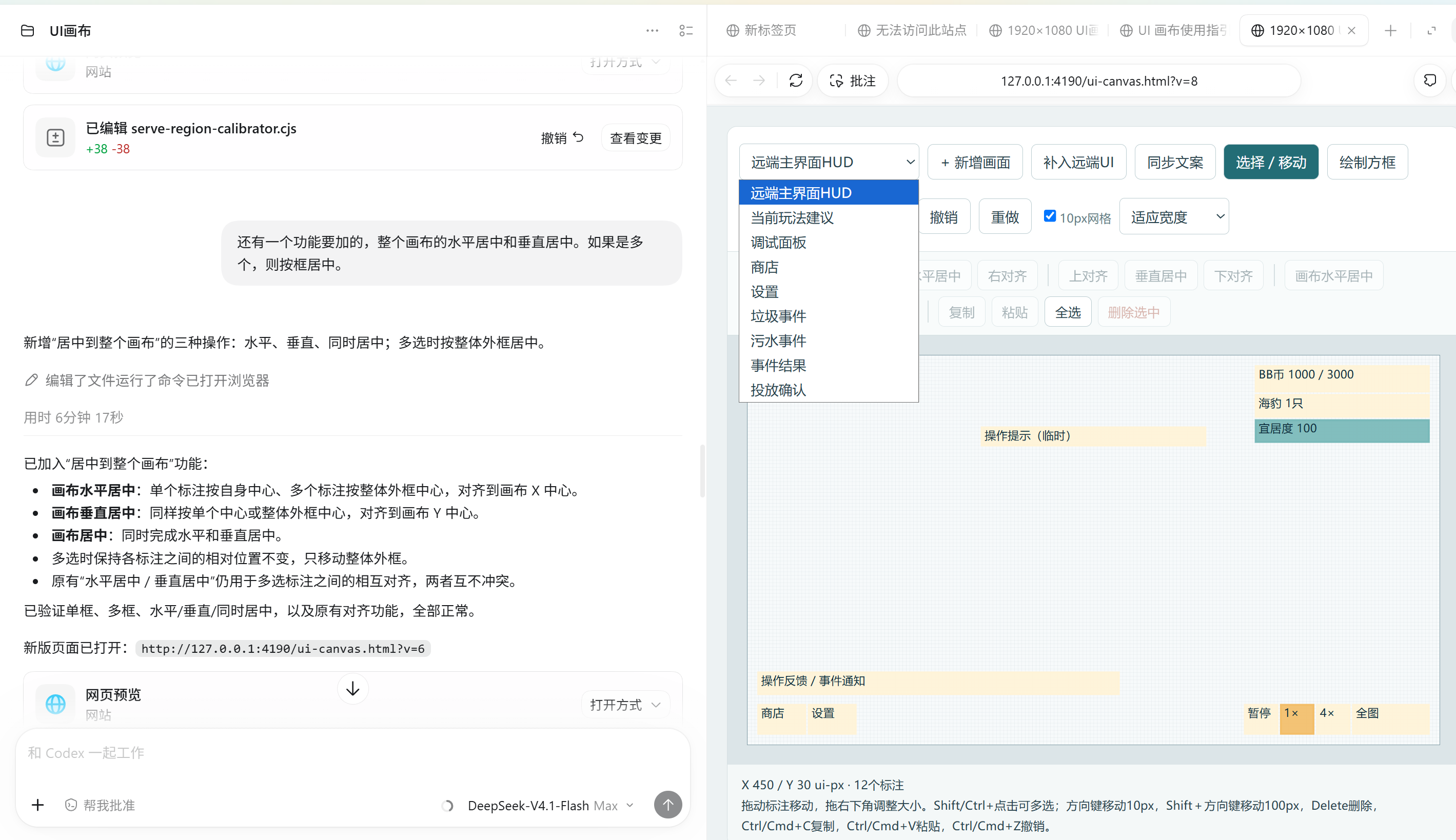
Task: Open a new browser tab with plus
Action: coord(1390,31)
